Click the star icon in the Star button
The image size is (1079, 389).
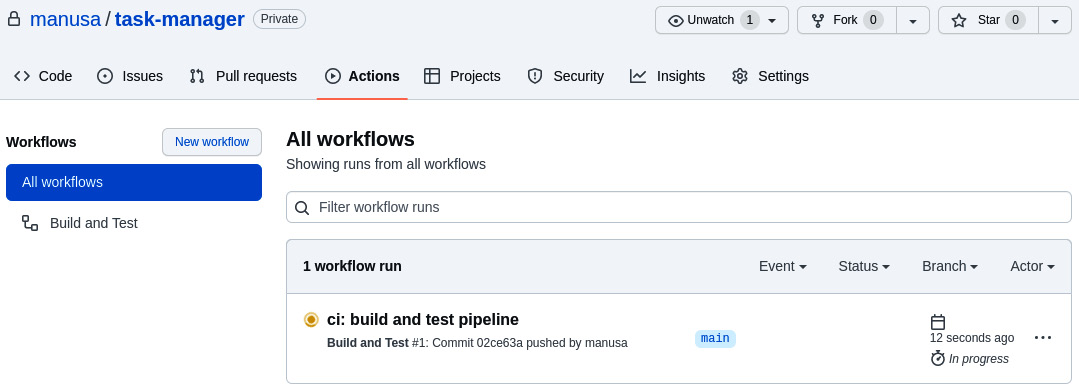pos(959,21)
